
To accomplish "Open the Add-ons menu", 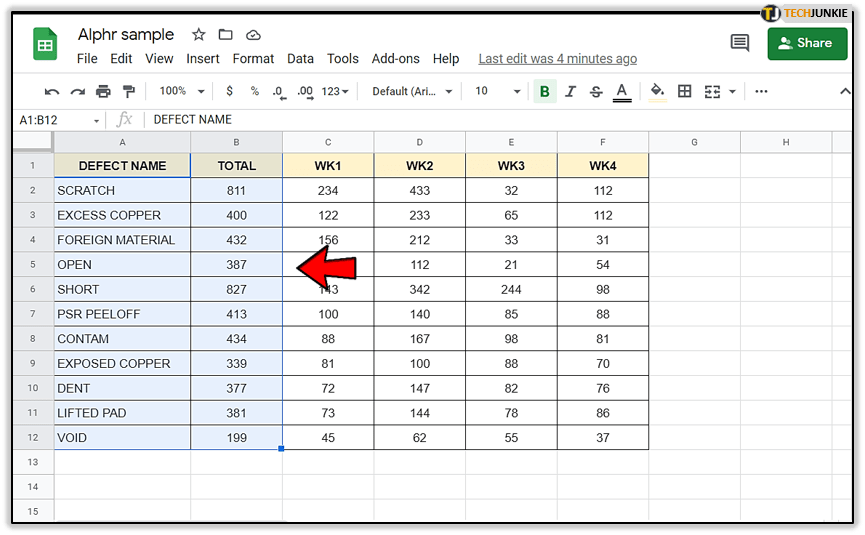I will tap(395, 59).
